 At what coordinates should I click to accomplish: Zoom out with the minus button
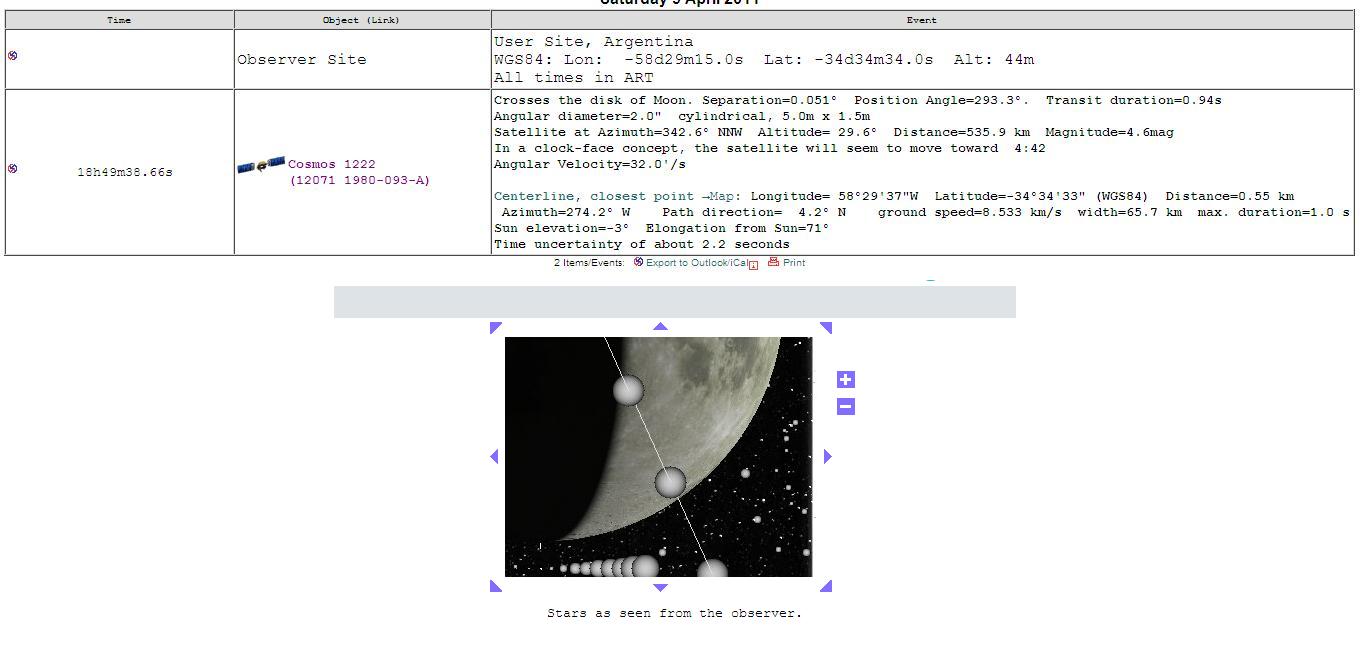[846, 406]
